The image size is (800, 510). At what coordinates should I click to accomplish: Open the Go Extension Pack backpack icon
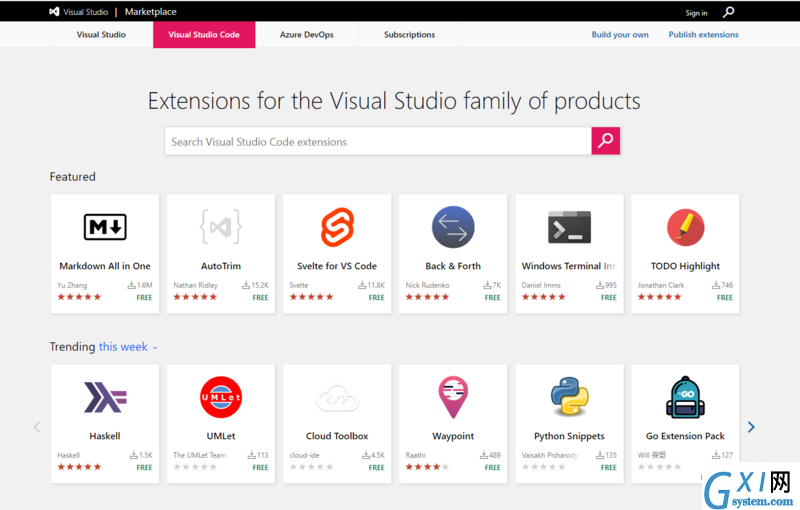click(685, 397)
